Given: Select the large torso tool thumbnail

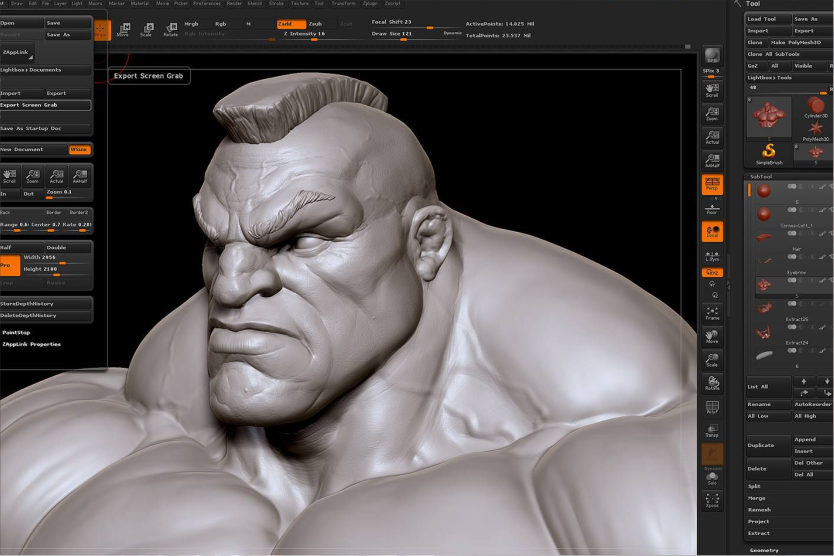Looking at the screenshot, I should [769, 117].
